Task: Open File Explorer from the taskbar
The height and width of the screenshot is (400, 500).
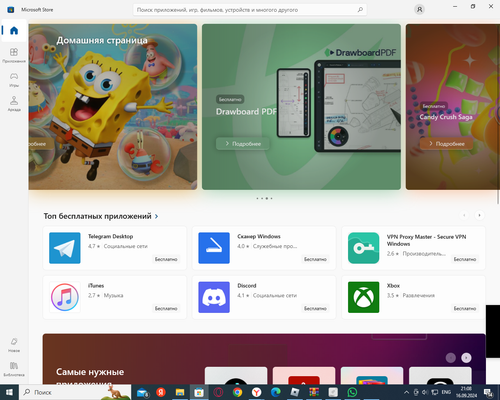Action: (x=180, y=392)
